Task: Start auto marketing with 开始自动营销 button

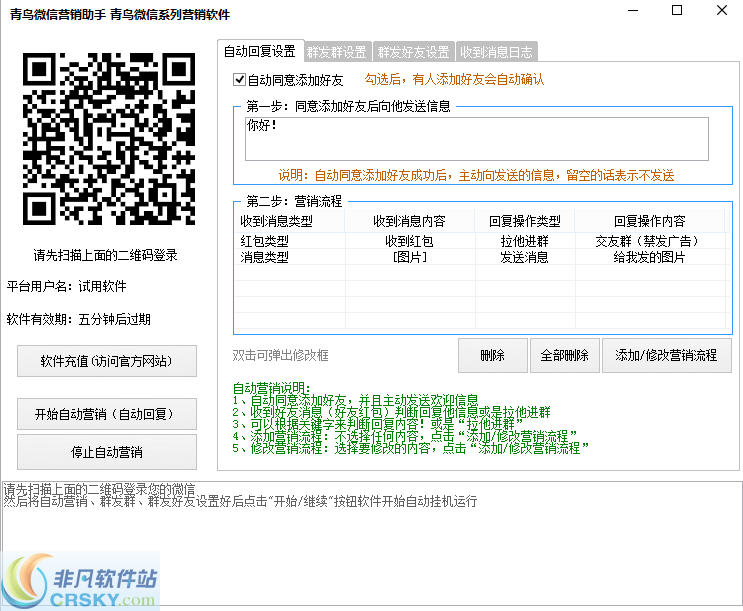Action: (107, 414)
